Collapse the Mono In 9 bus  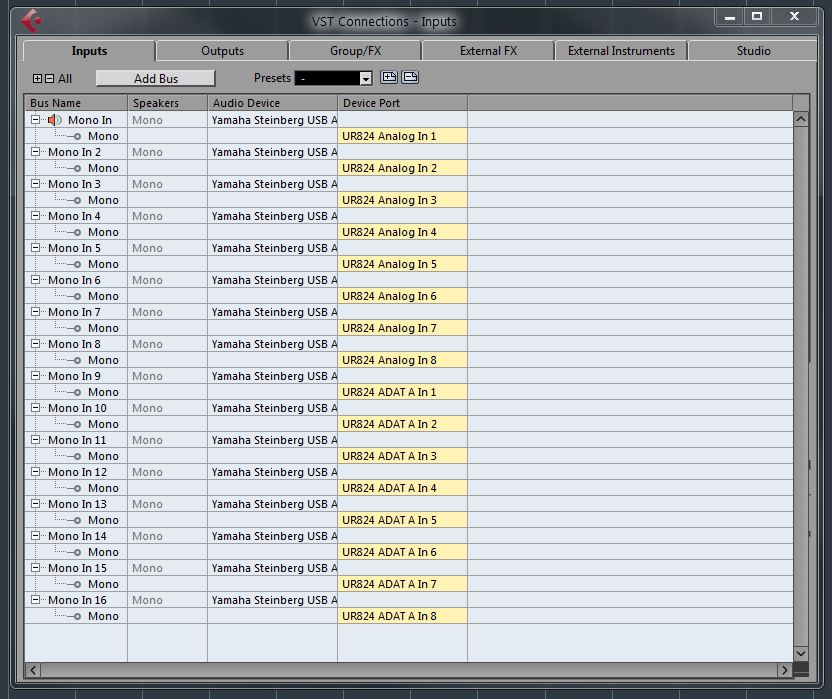pos(36,376)
